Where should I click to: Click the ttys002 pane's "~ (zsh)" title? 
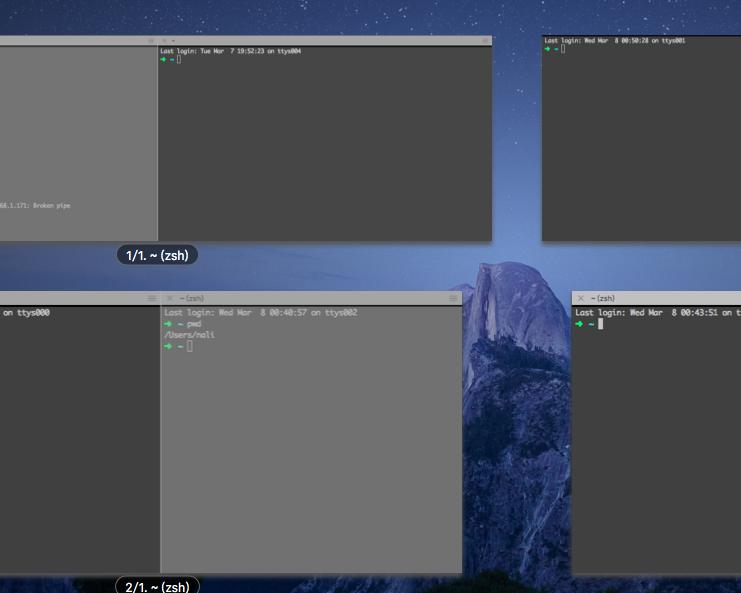coord(191,298)
